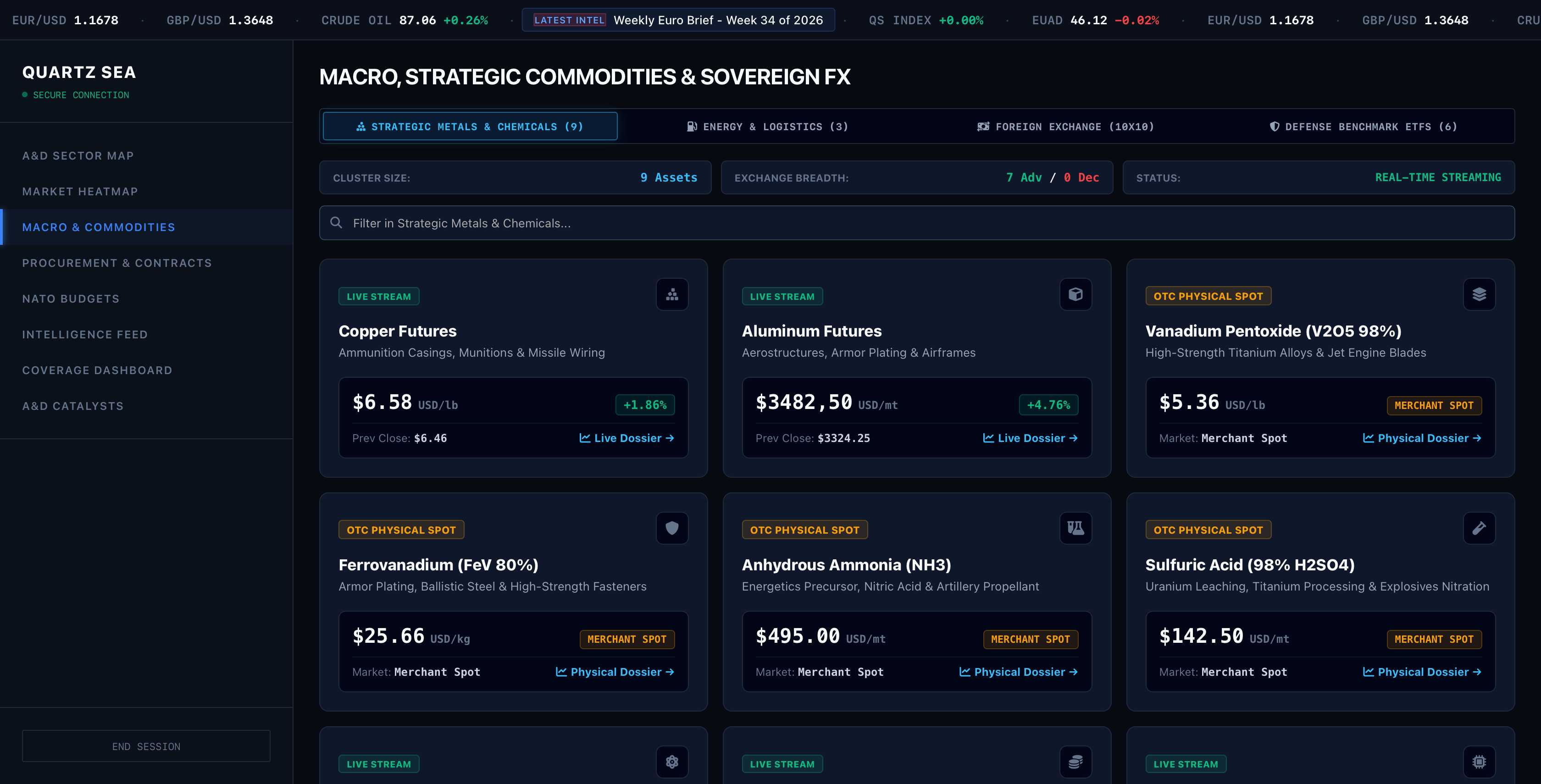Open Coverage Dashboard in sidebar

point(147,370)
